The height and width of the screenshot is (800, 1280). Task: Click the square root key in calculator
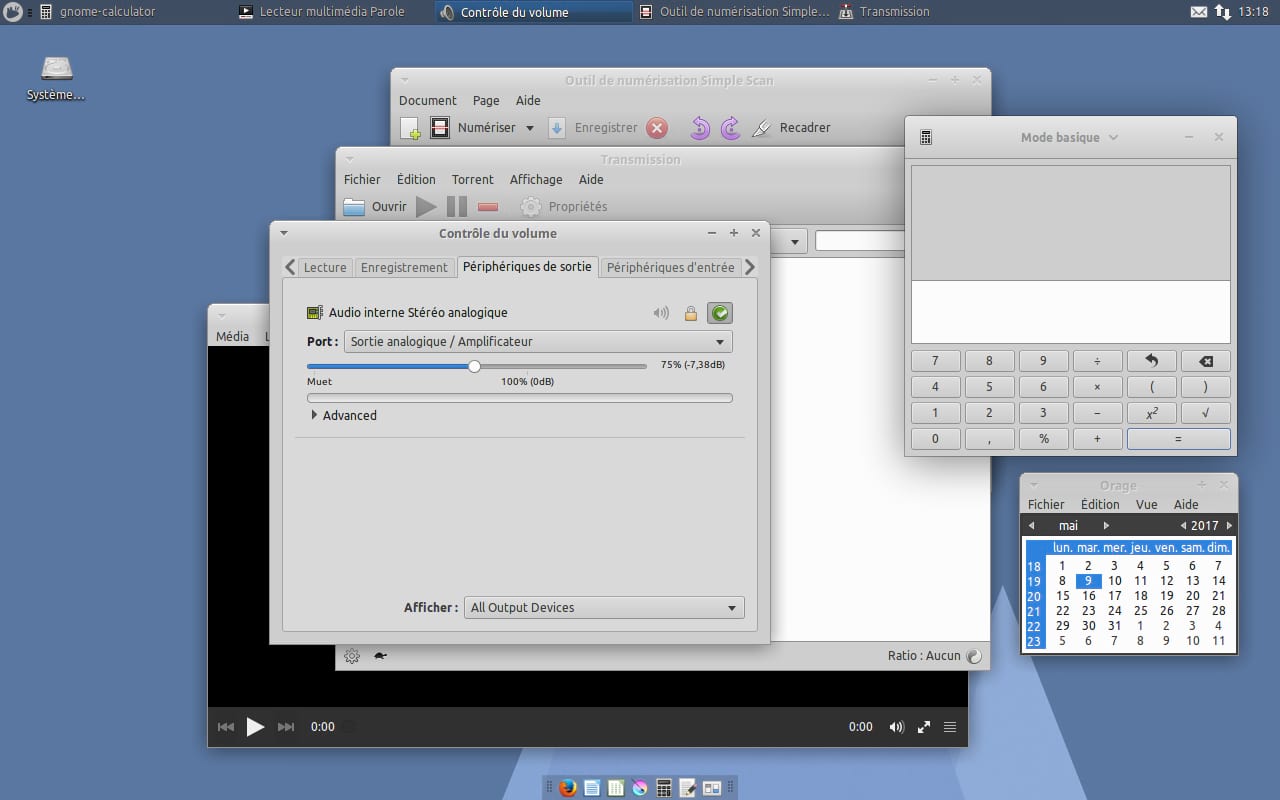pos(1205,413)
